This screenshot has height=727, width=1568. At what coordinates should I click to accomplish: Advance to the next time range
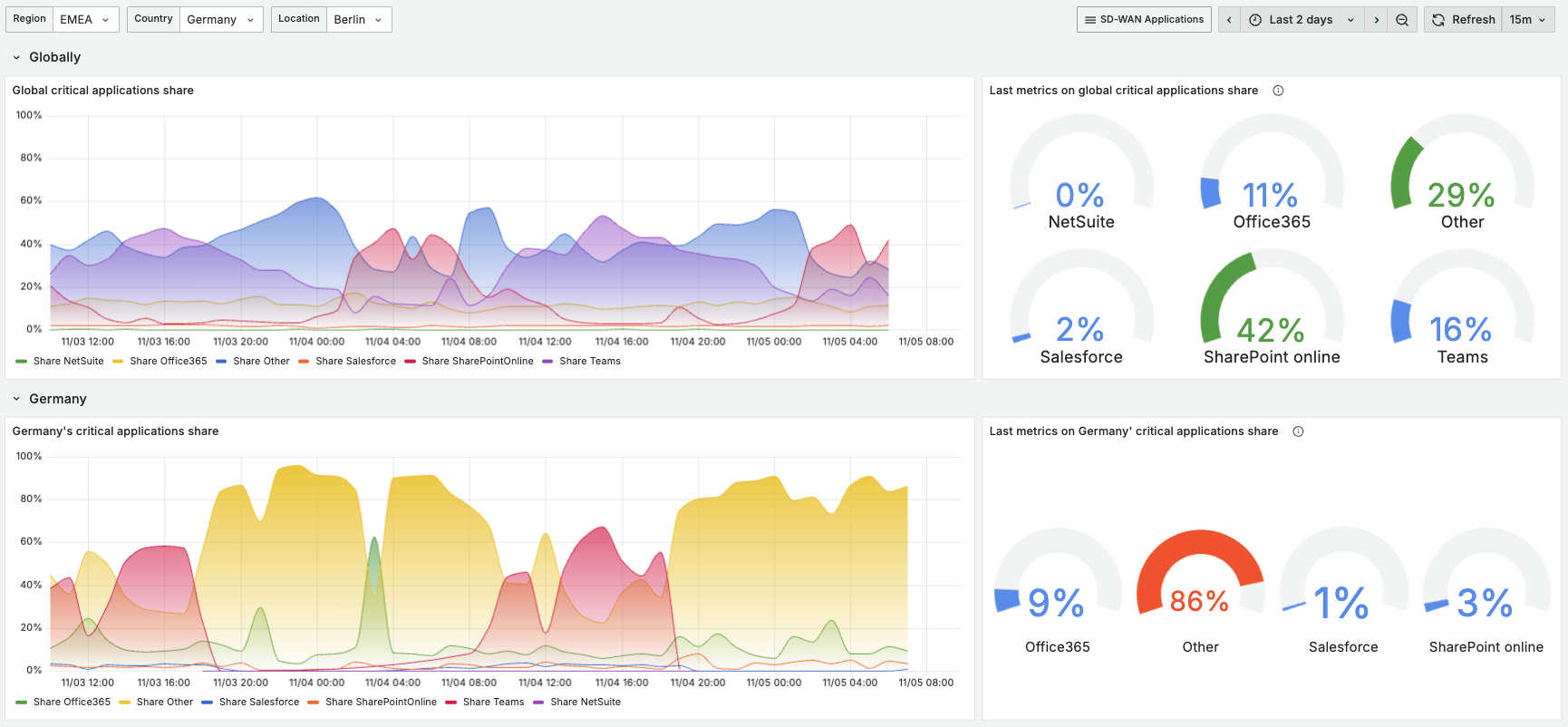tap(1376, 20)
